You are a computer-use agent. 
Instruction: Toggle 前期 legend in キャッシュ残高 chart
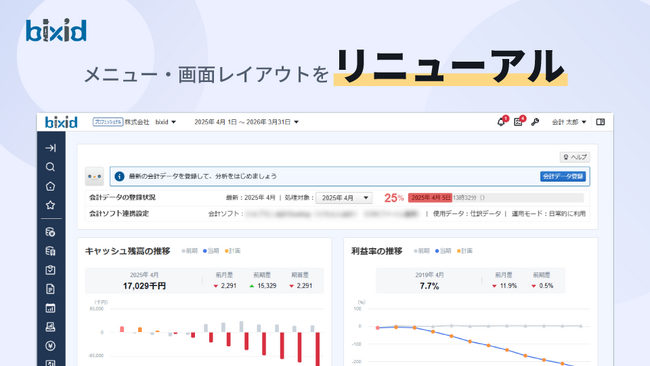189,251
